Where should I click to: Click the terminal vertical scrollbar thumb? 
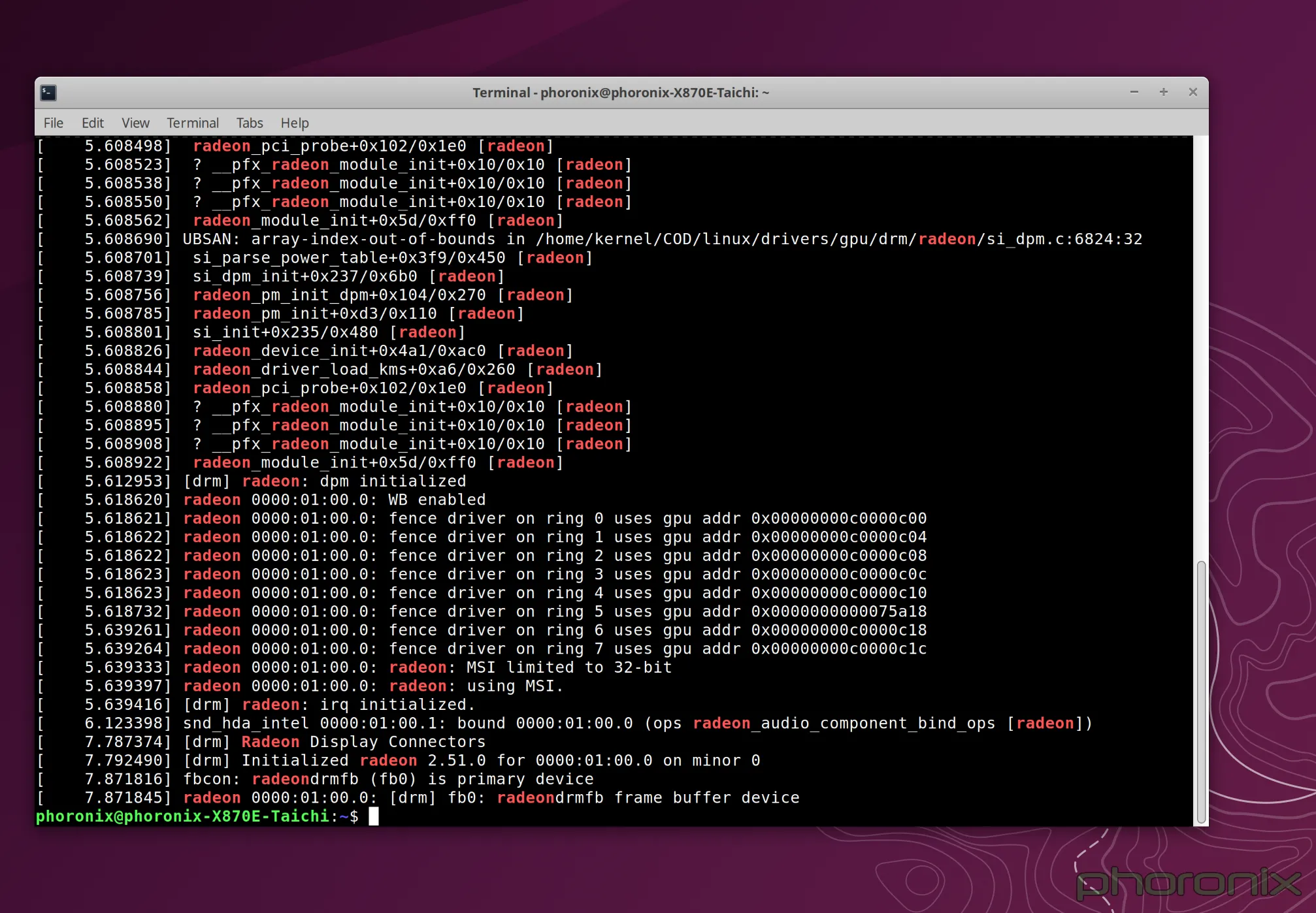pos(1200,692)
